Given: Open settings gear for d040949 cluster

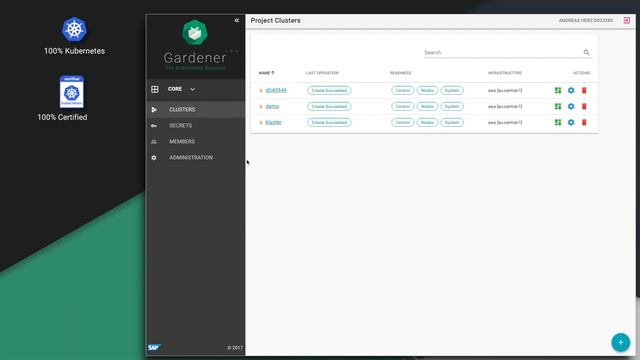Looking at the screenshot, I should (x=571, y=90).
